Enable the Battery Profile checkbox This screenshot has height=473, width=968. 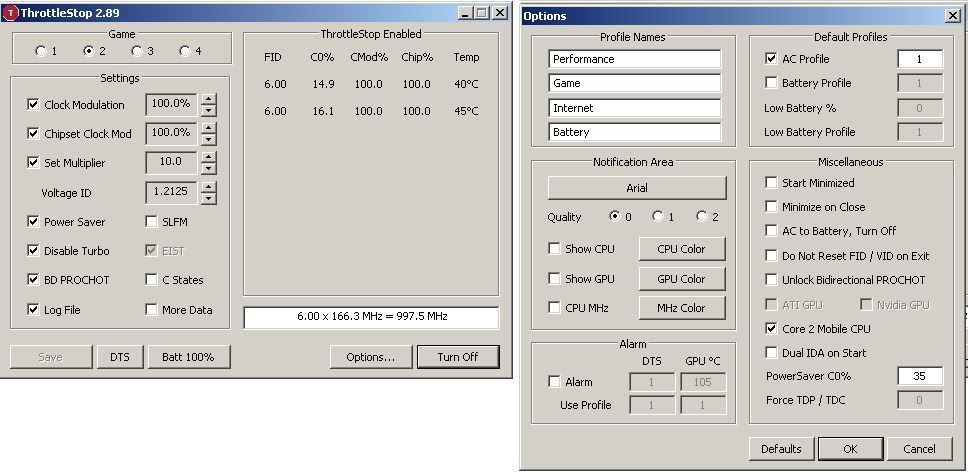click(x=770, y=83)
